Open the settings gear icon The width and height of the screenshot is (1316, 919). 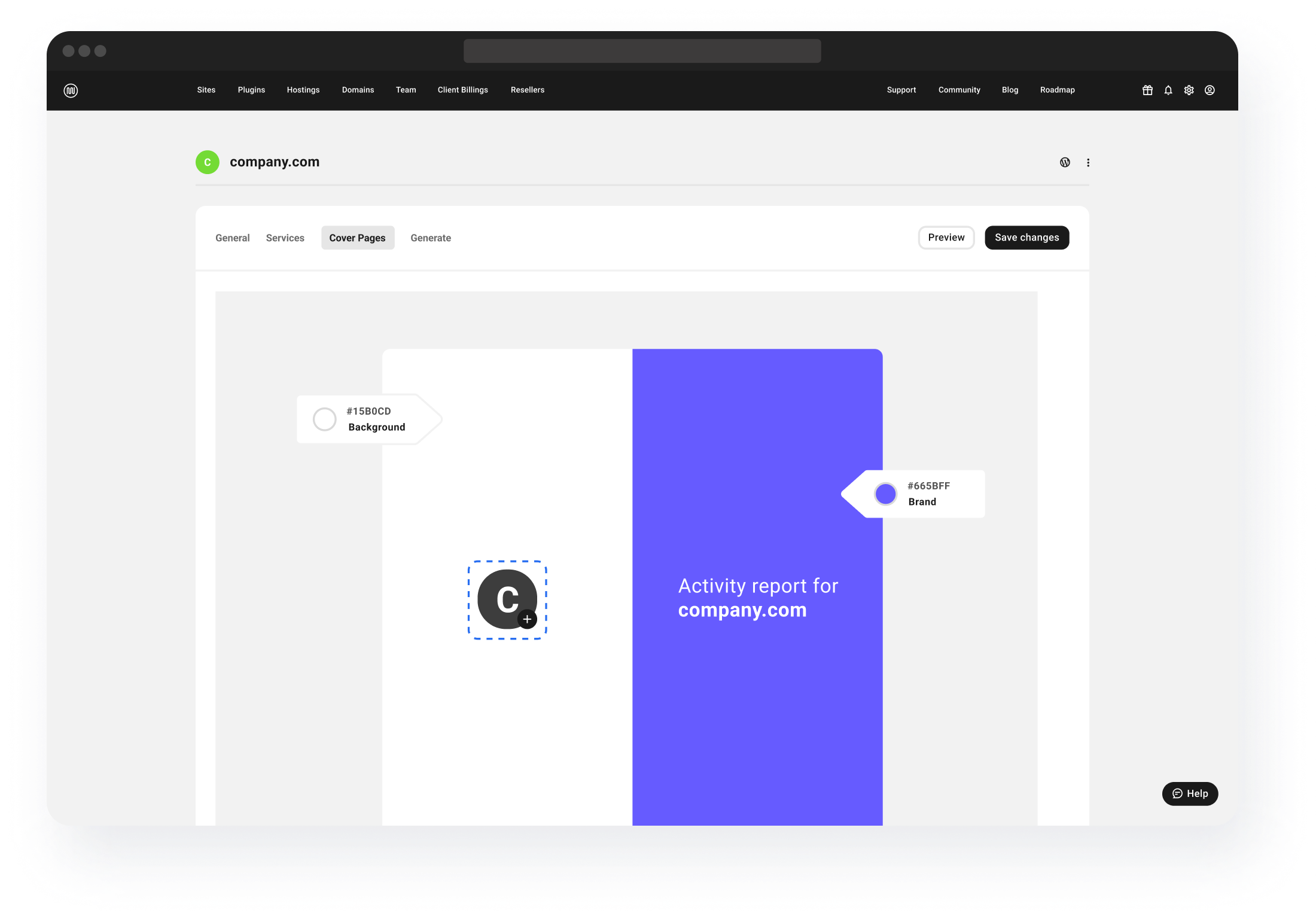pyautogui.click(x=1189, y=90)
